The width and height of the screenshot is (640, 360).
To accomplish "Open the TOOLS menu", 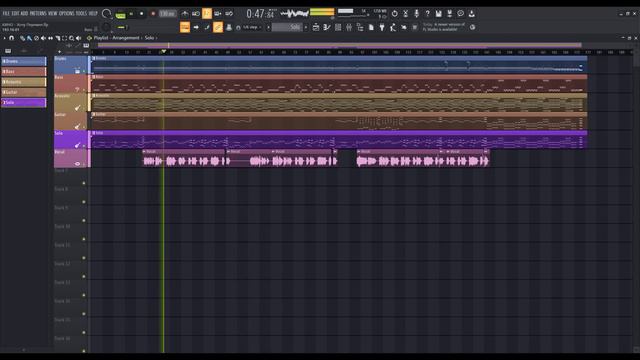I will point(81,13).
